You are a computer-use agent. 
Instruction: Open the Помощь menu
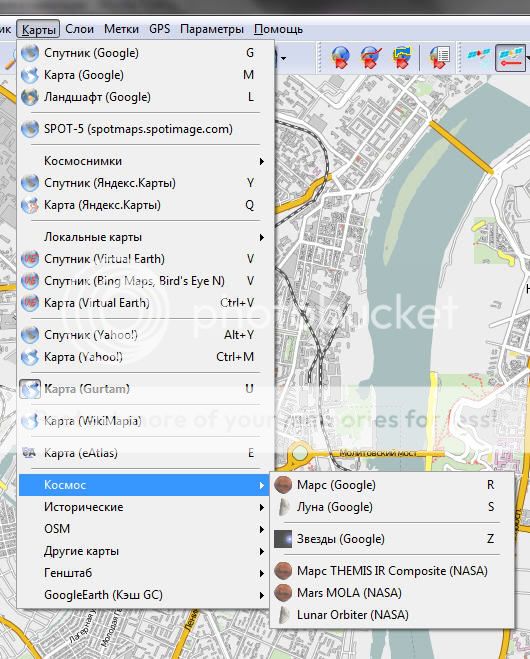[x=278, y=29]
